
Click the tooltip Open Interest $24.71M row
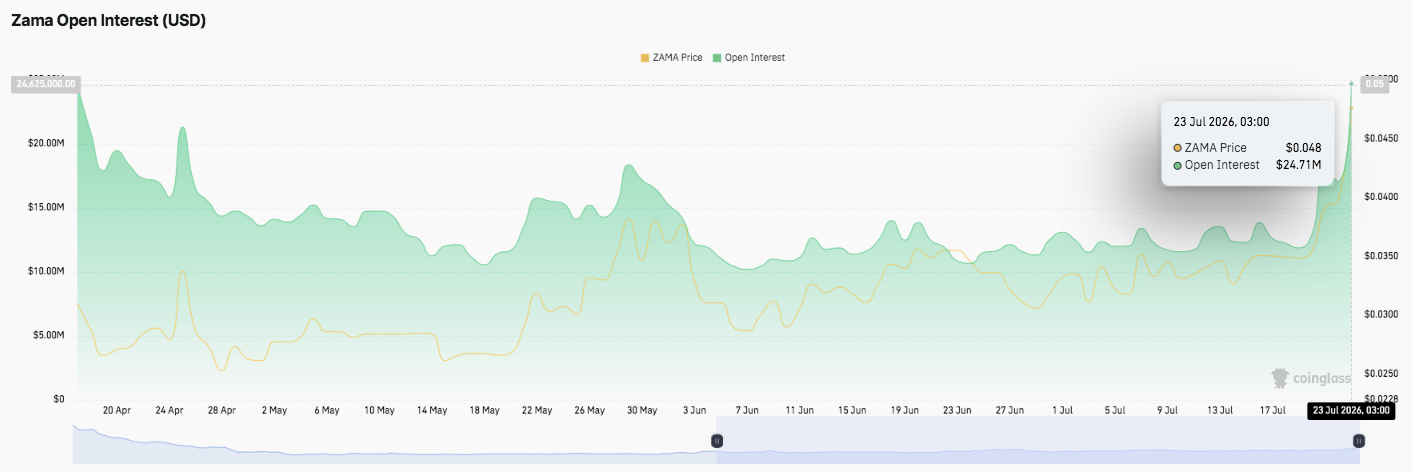click(x=1247, y=165)
